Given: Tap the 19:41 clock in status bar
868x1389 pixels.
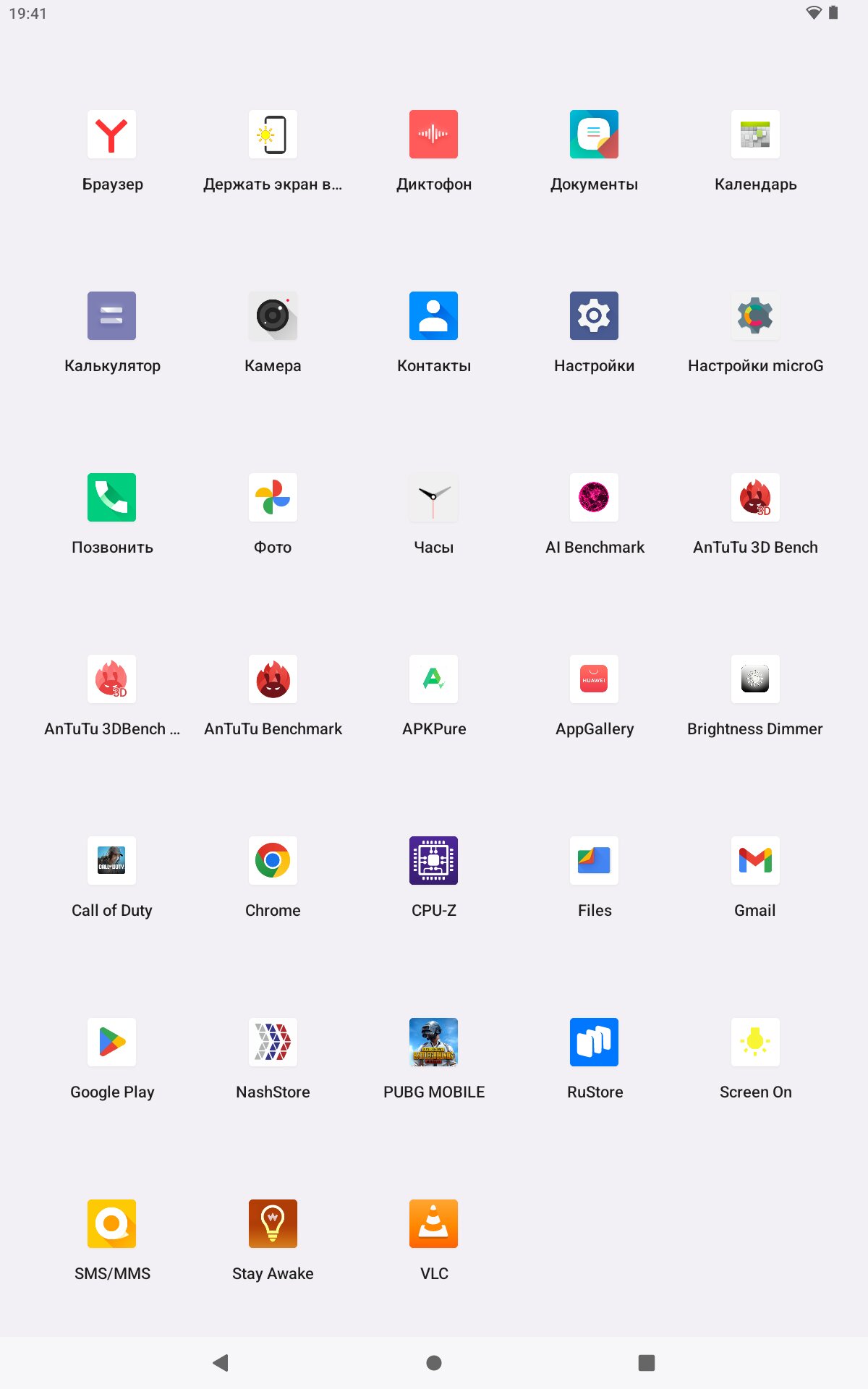Looking at the screenshot, I should 27,14.
